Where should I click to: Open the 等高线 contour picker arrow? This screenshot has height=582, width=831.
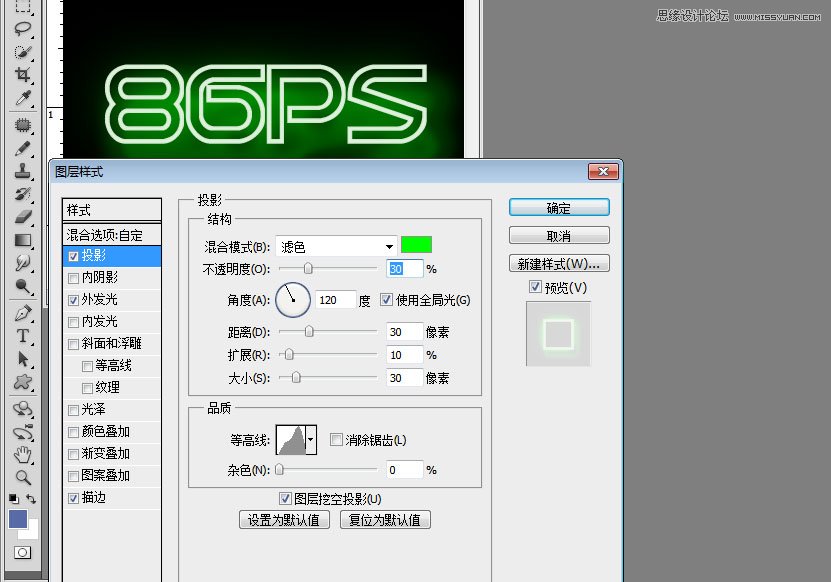pyautogui.click(x=311, y=439)
